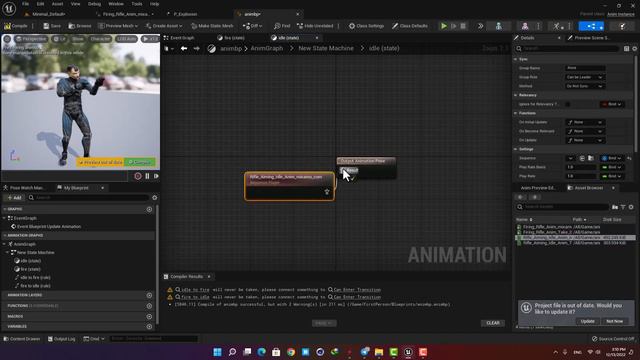Save the animation blueprint
This screenshot has width=640, height=360.
(x=52, y=26)
